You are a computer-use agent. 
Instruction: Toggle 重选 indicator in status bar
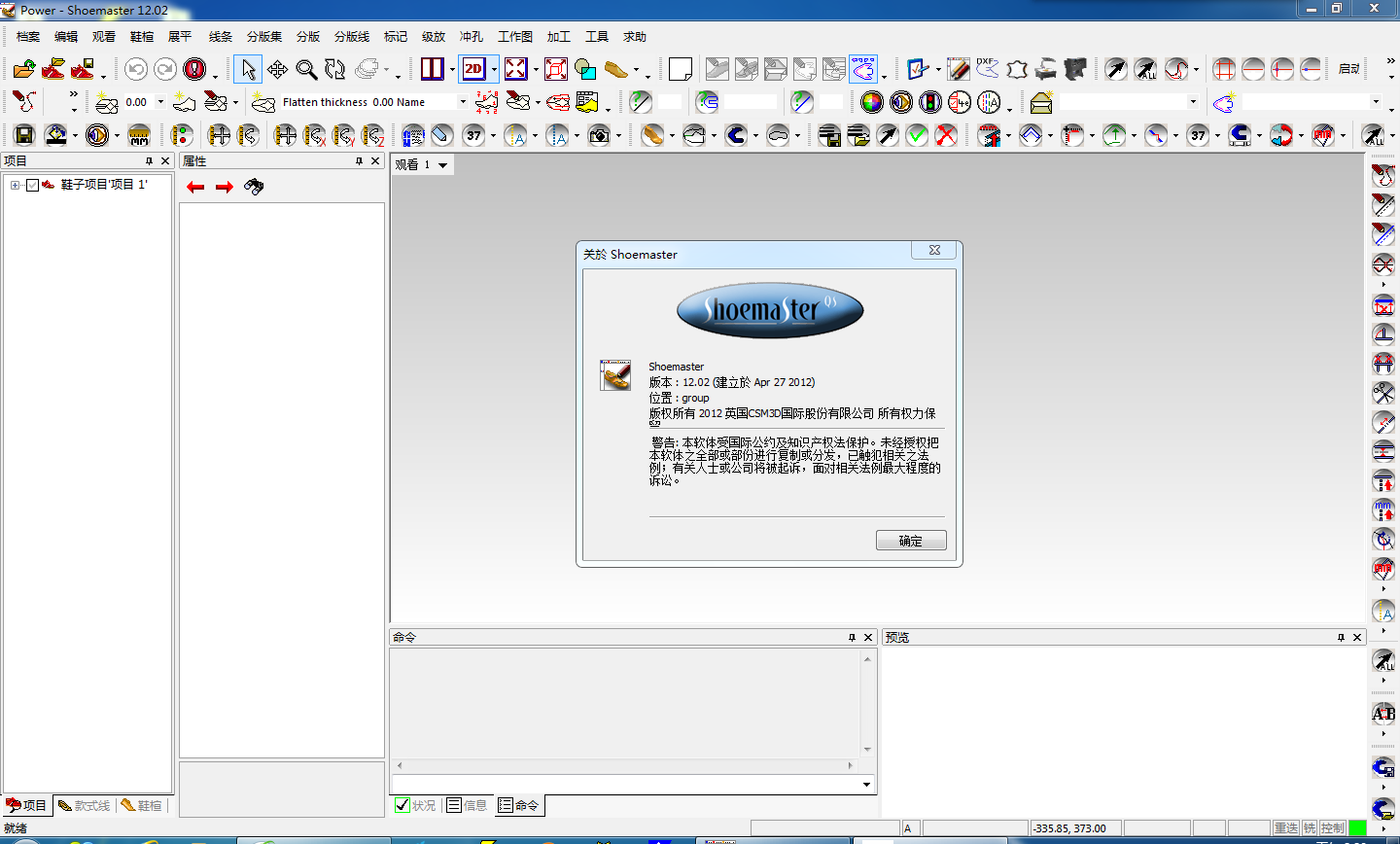[1286, 828]
